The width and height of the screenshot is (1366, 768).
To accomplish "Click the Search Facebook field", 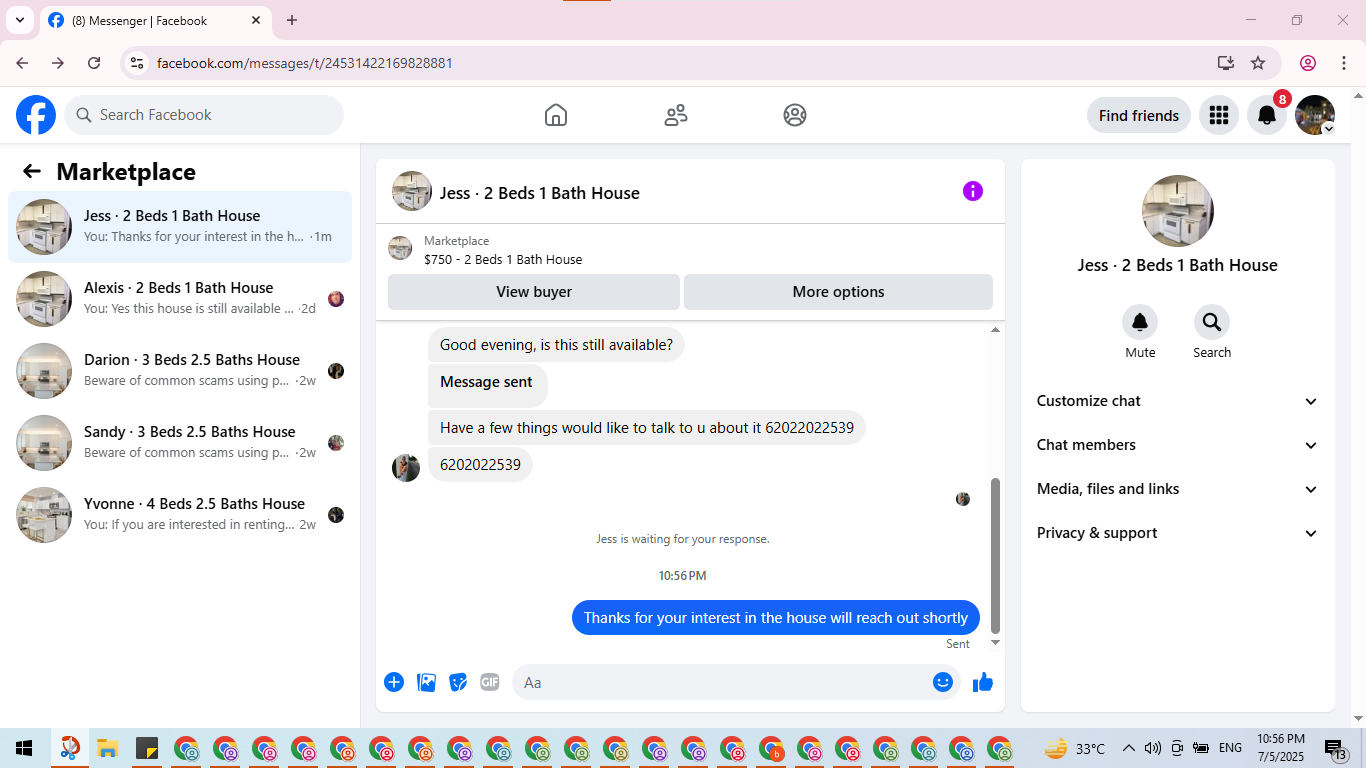I will (x=204, y=115).
